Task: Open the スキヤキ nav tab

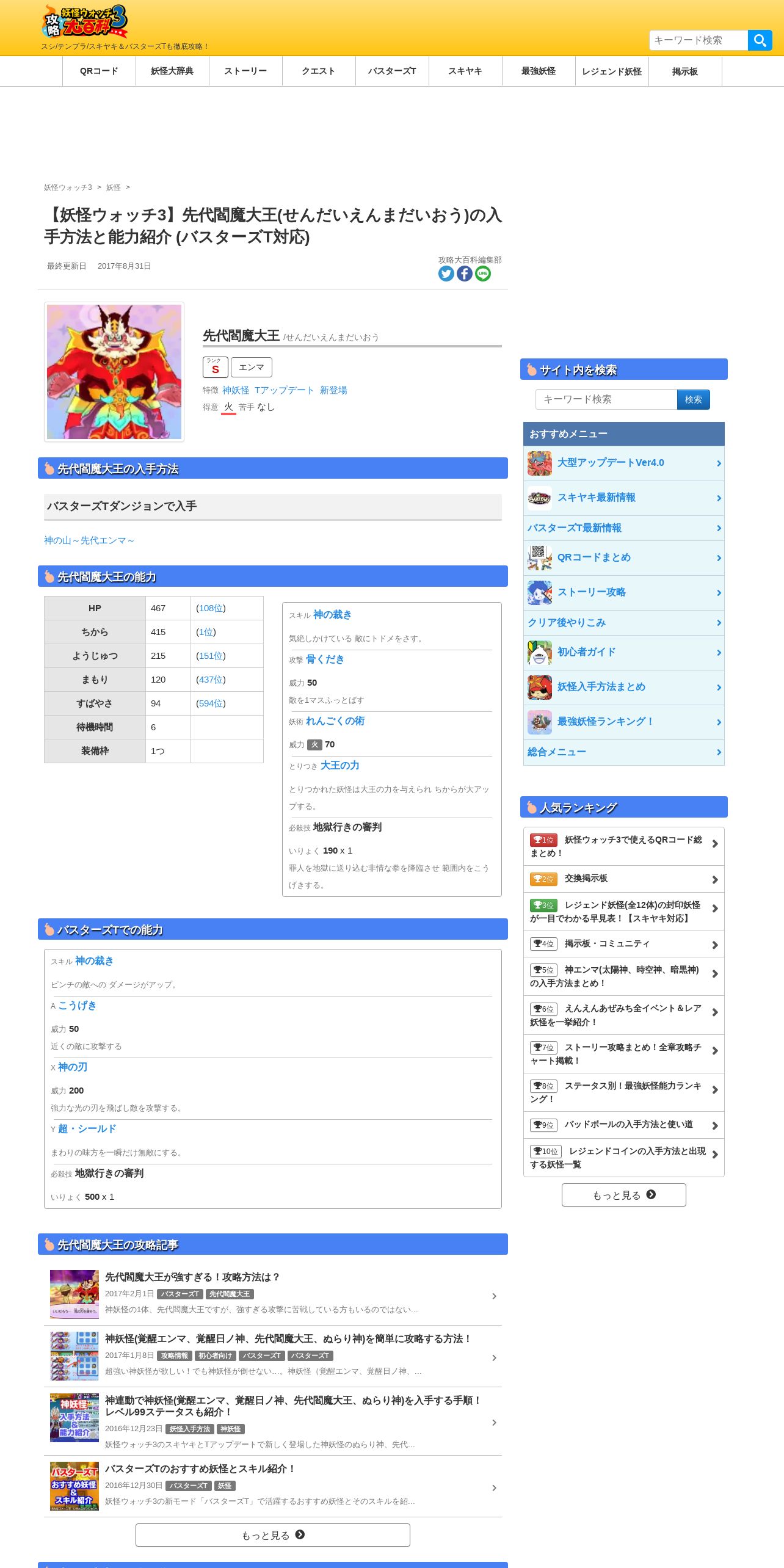Action: coord(465,71)
